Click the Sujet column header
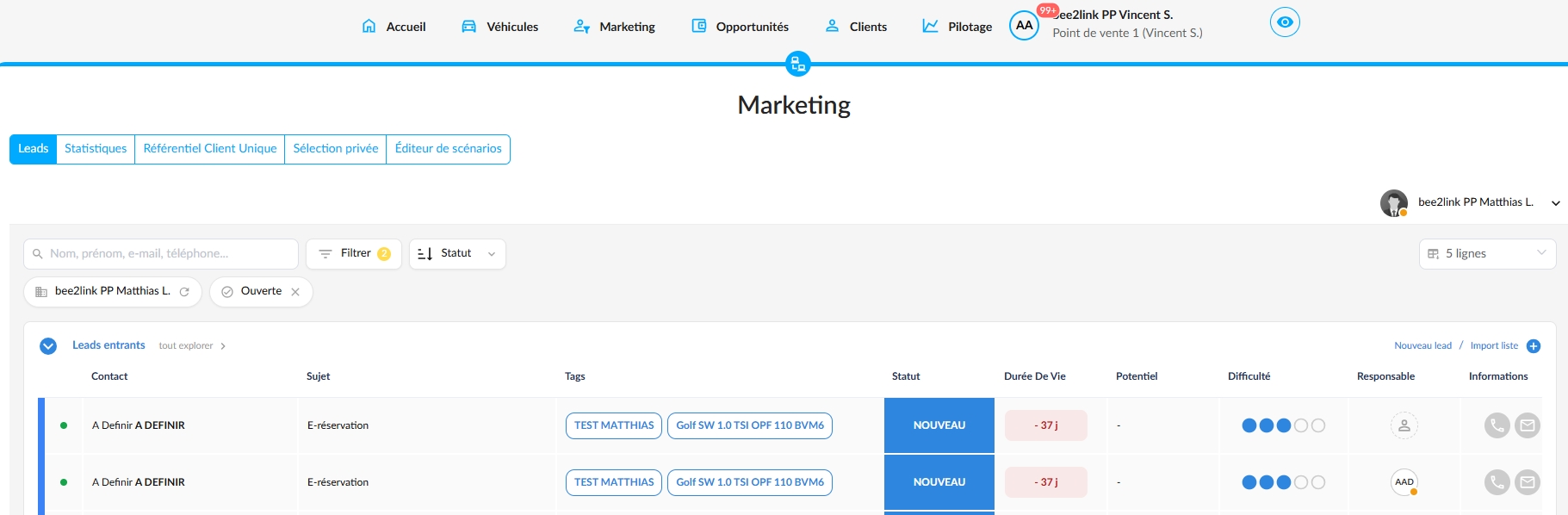 [x=318, y=376]
